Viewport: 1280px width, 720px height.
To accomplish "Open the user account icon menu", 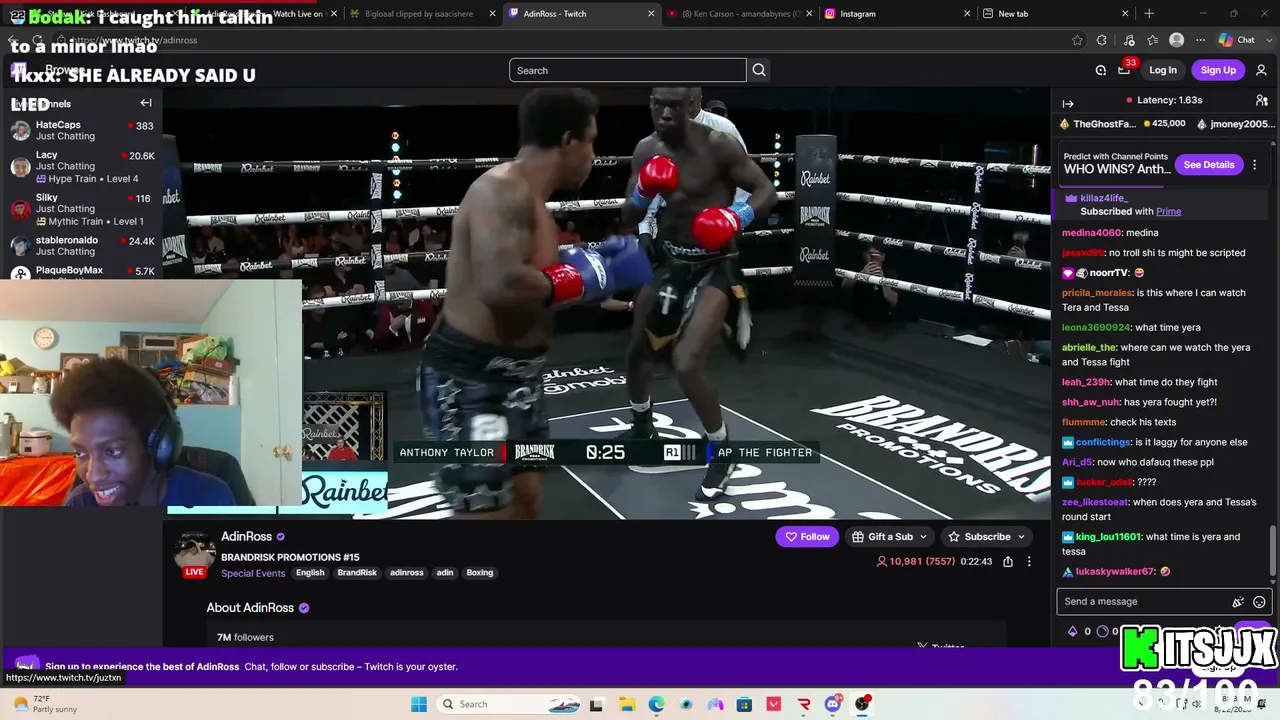I will 1261,70.
